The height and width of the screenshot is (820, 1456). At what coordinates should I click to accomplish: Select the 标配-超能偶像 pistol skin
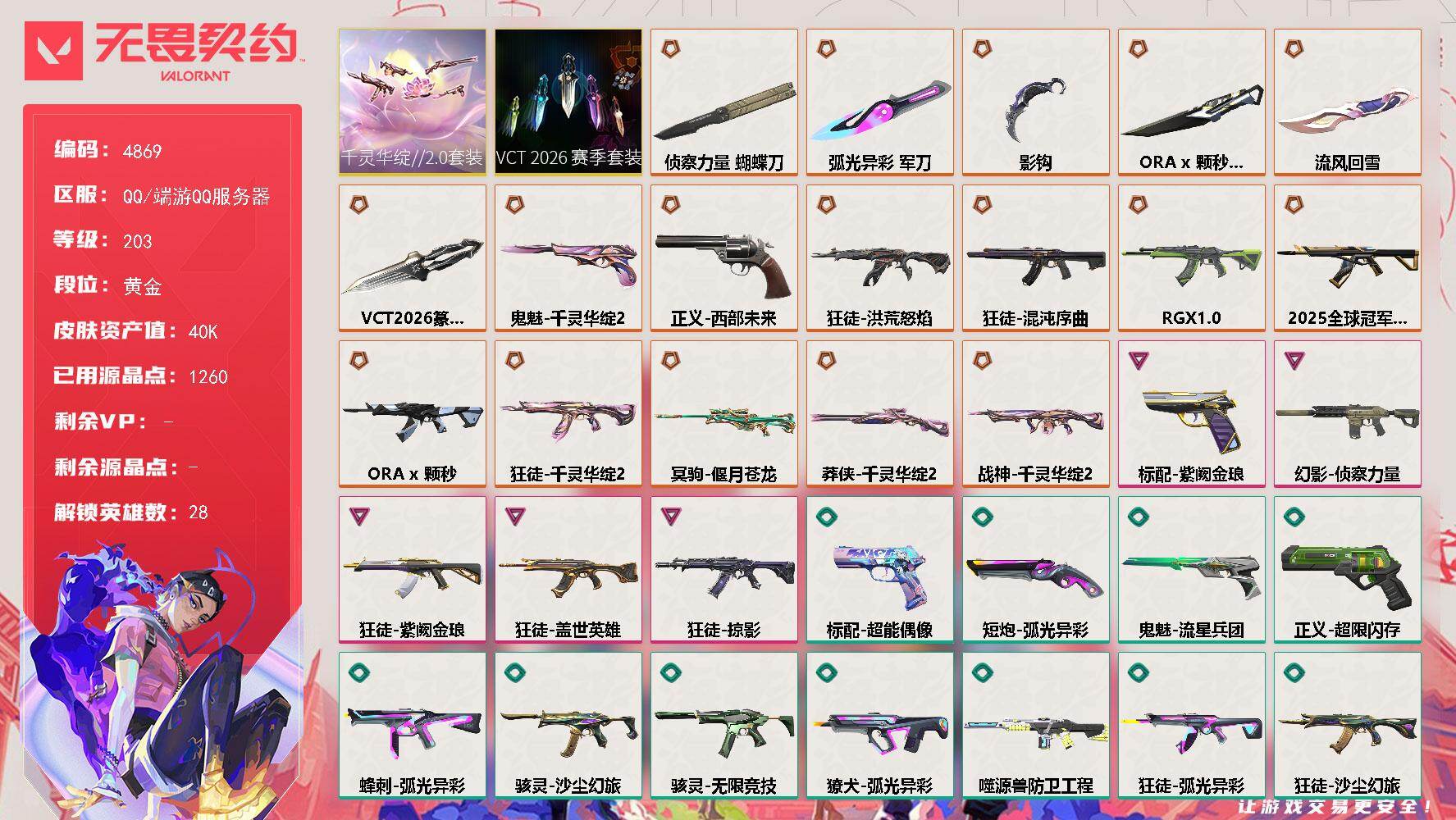pyautogui.click(x=879, y=569)
